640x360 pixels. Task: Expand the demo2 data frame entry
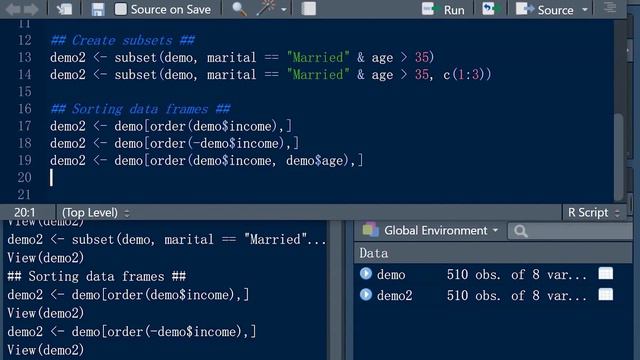tap(366, 294)
